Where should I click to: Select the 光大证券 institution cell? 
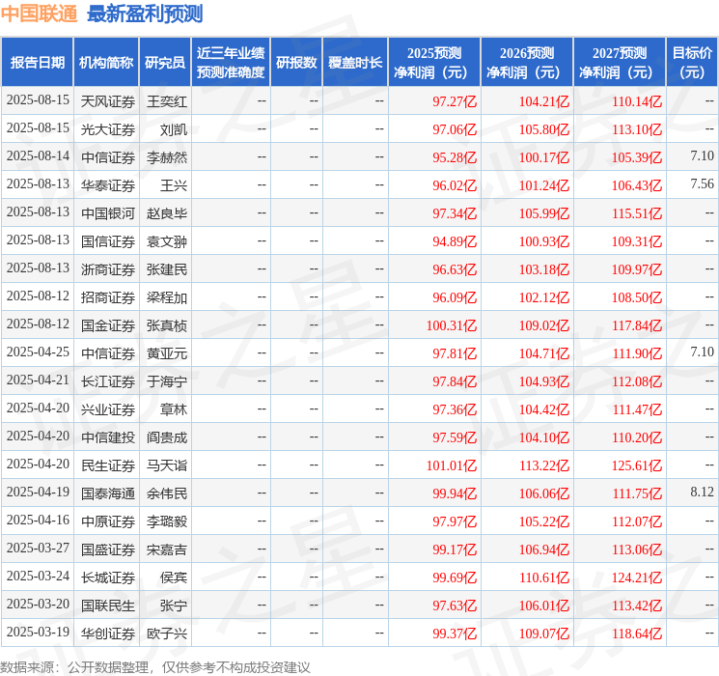(x=108, y=129)
